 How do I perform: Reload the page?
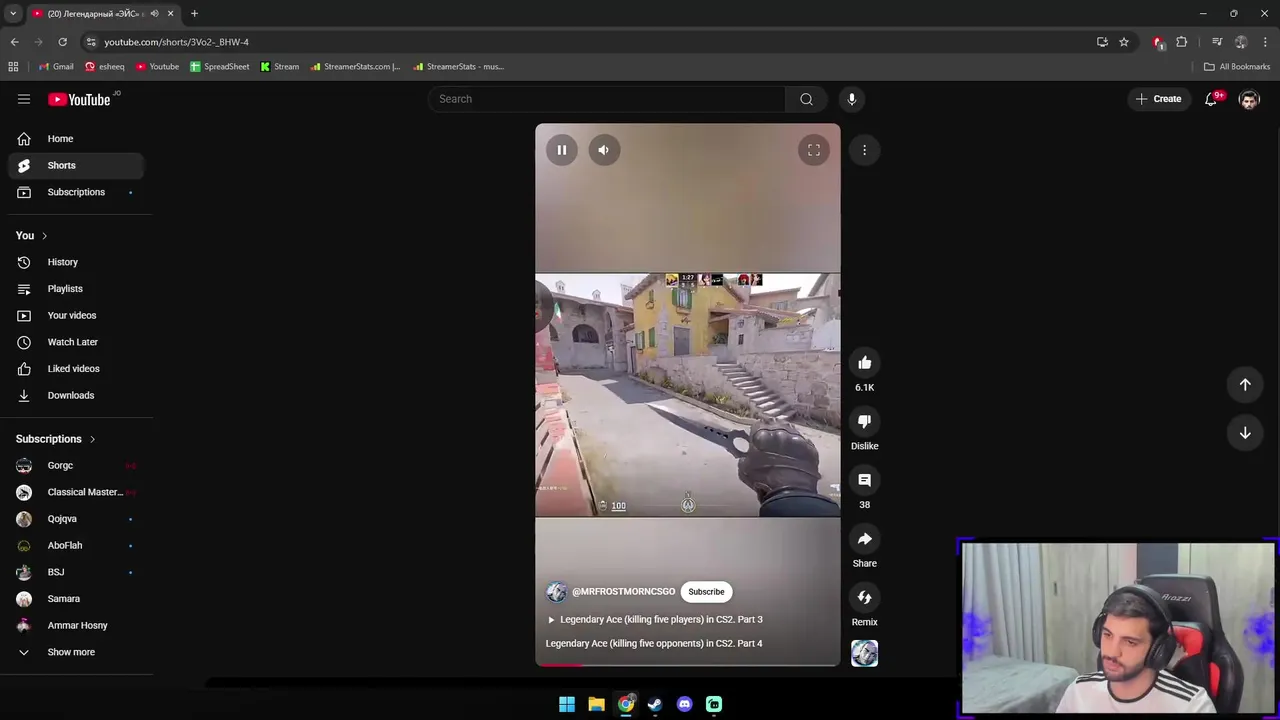tap(62, 42)
